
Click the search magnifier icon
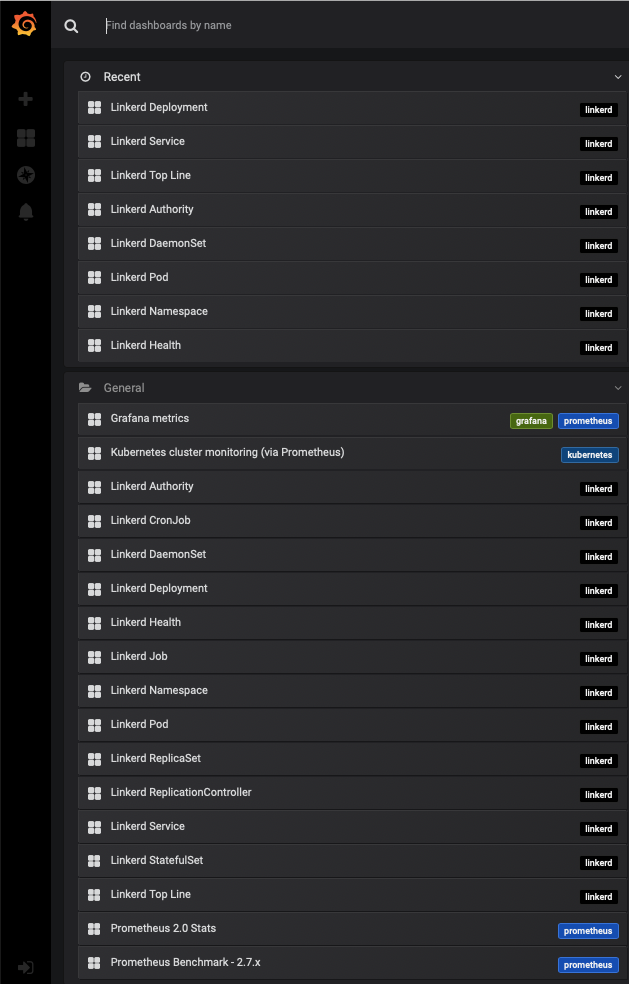coord(72,26)
